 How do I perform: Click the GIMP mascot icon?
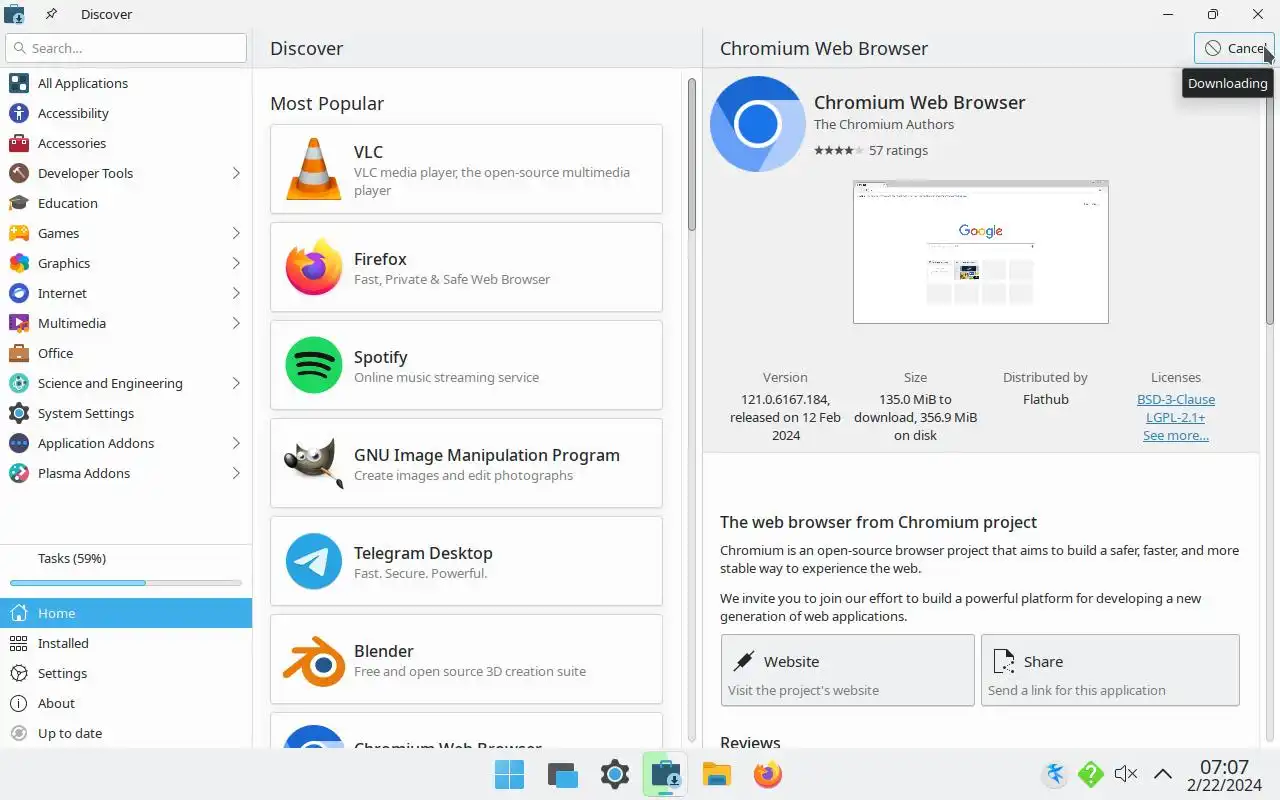pos(314,463)
